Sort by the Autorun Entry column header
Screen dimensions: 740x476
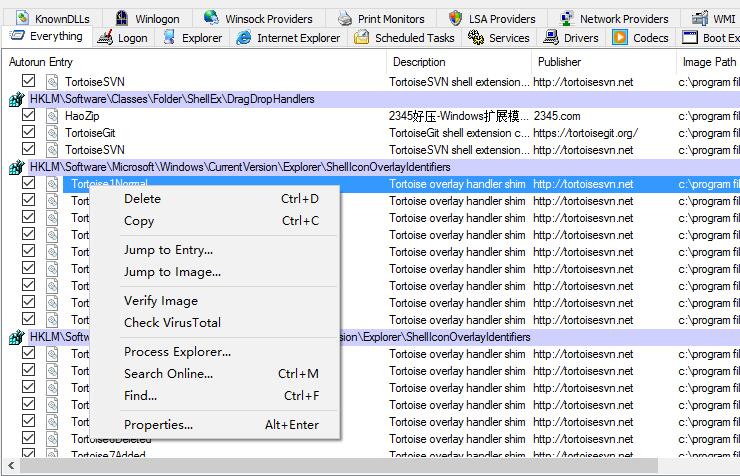[x=195, y=62]
